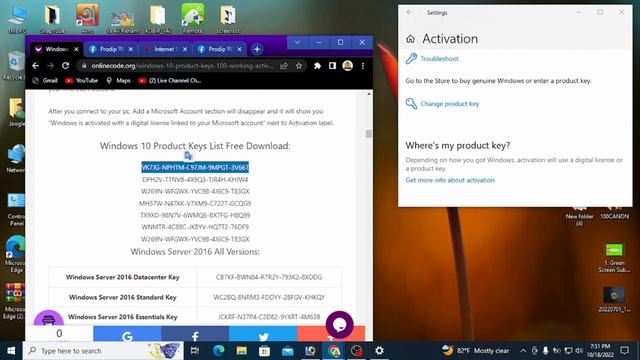Viewport: 640px width, 360px height.
Task: Share page via the Facebook button
Action: [195, 335]
